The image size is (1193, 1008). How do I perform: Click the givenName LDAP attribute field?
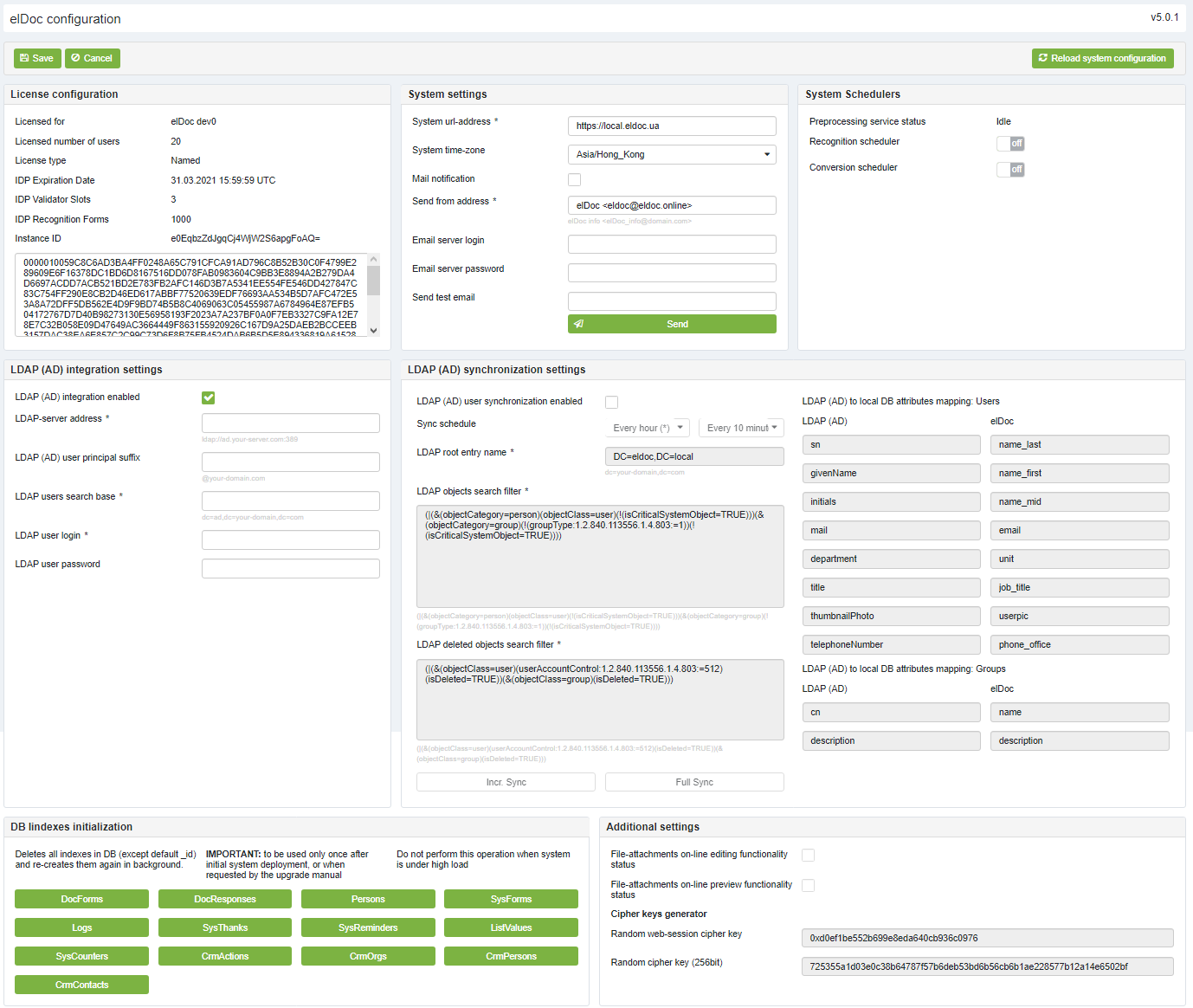pos(892,473)
